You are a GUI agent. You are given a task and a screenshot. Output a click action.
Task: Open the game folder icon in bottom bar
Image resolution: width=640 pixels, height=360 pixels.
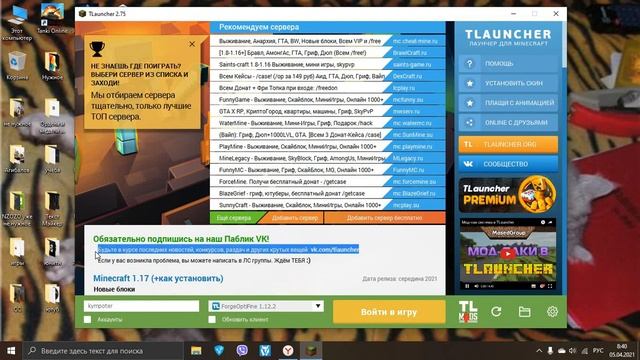[x=524, y=312]
